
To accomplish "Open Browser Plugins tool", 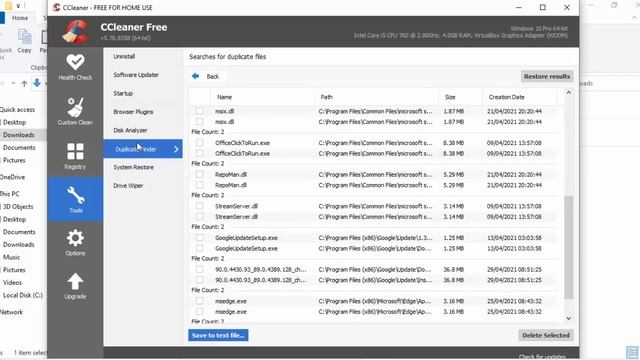I will (x=133, y=112).
